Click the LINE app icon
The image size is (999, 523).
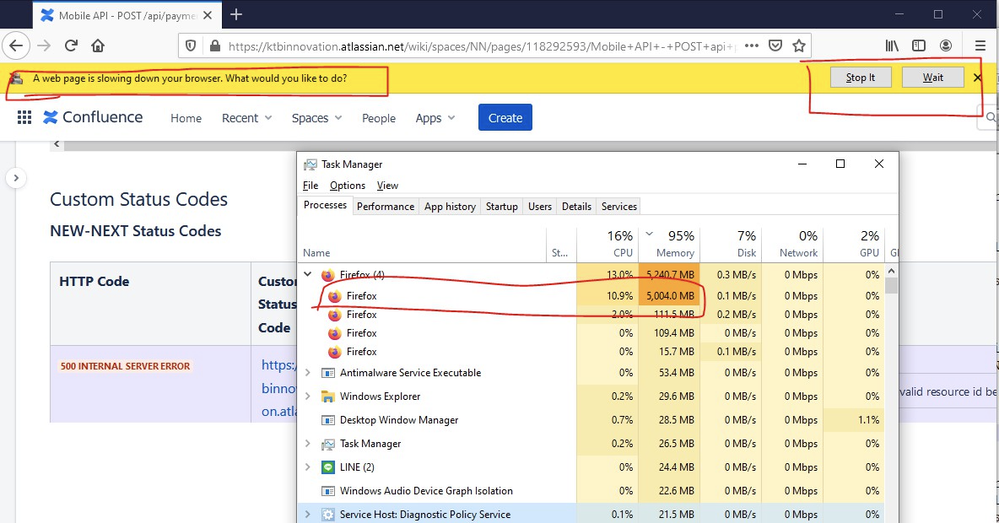pos(328,467)
